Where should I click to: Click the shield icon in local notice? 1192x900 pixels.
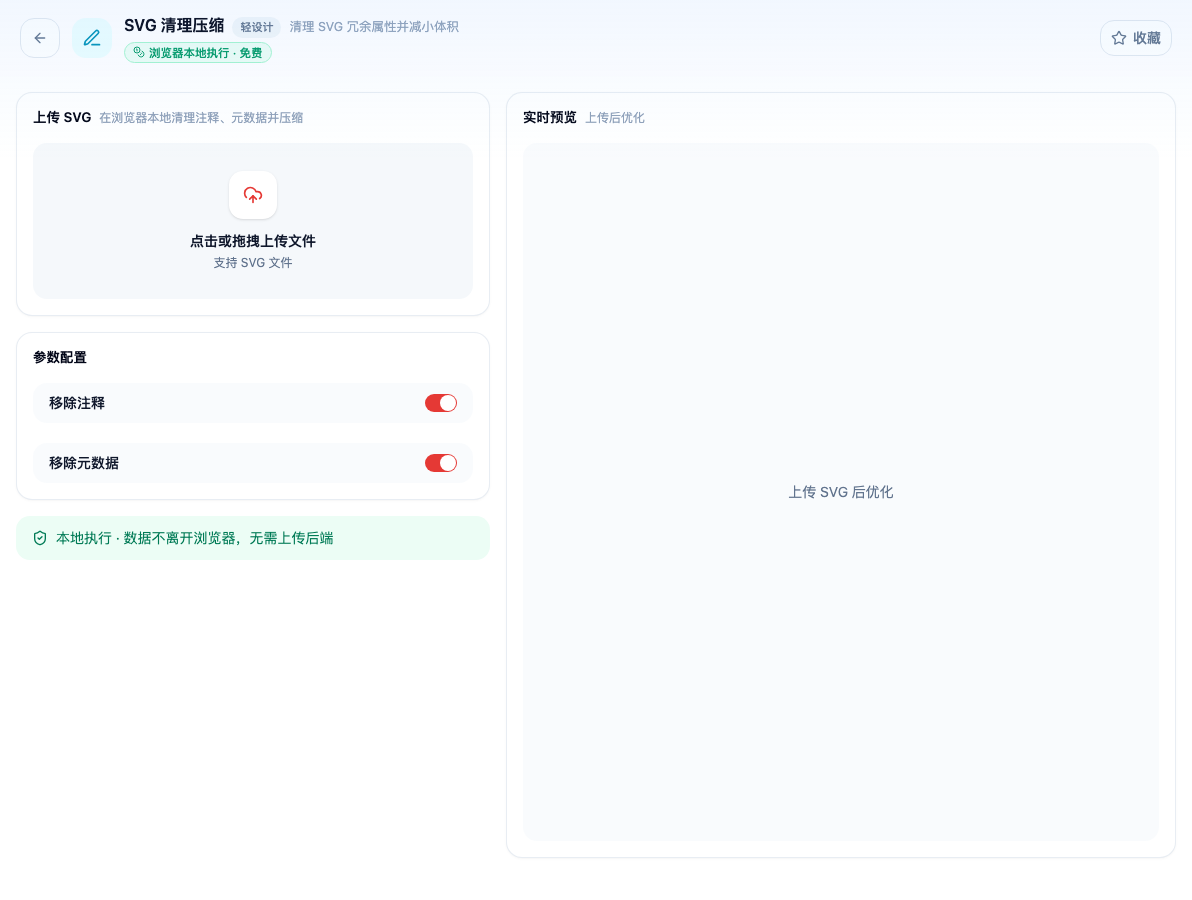coord(40,538)
